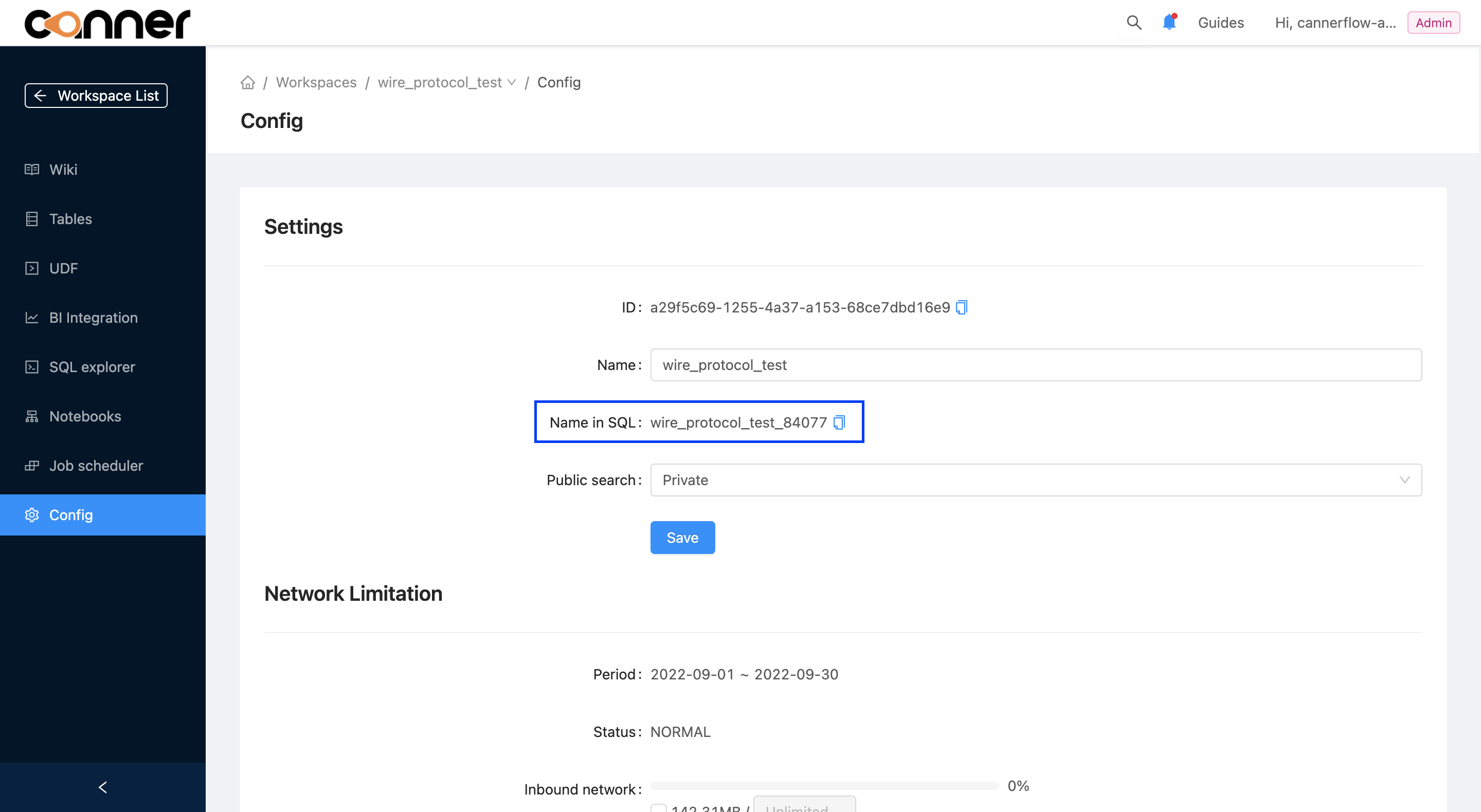Open the cannerflow user account menu
The image size is (1481, 812).
[x=1335, y=23]
